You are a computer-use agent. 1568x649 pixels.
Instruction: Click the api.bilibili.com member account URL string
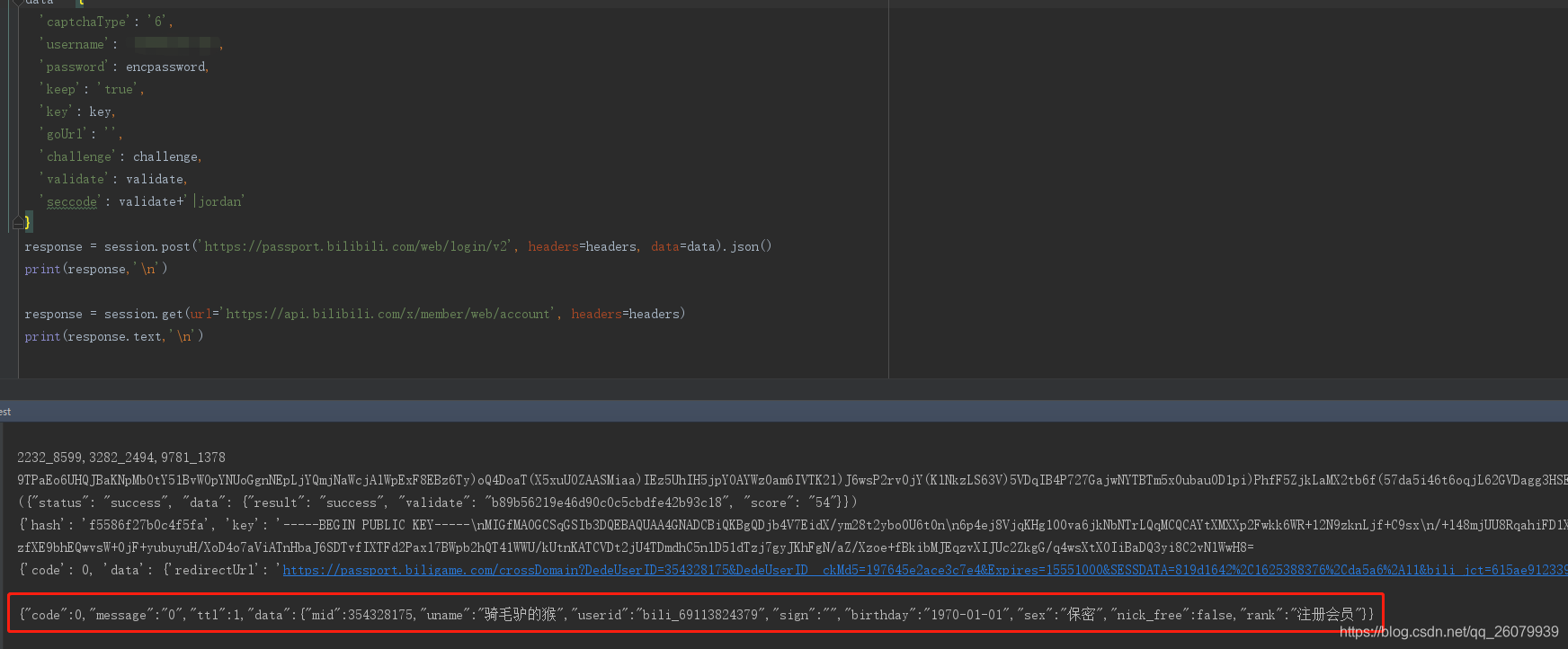[388, 314]
